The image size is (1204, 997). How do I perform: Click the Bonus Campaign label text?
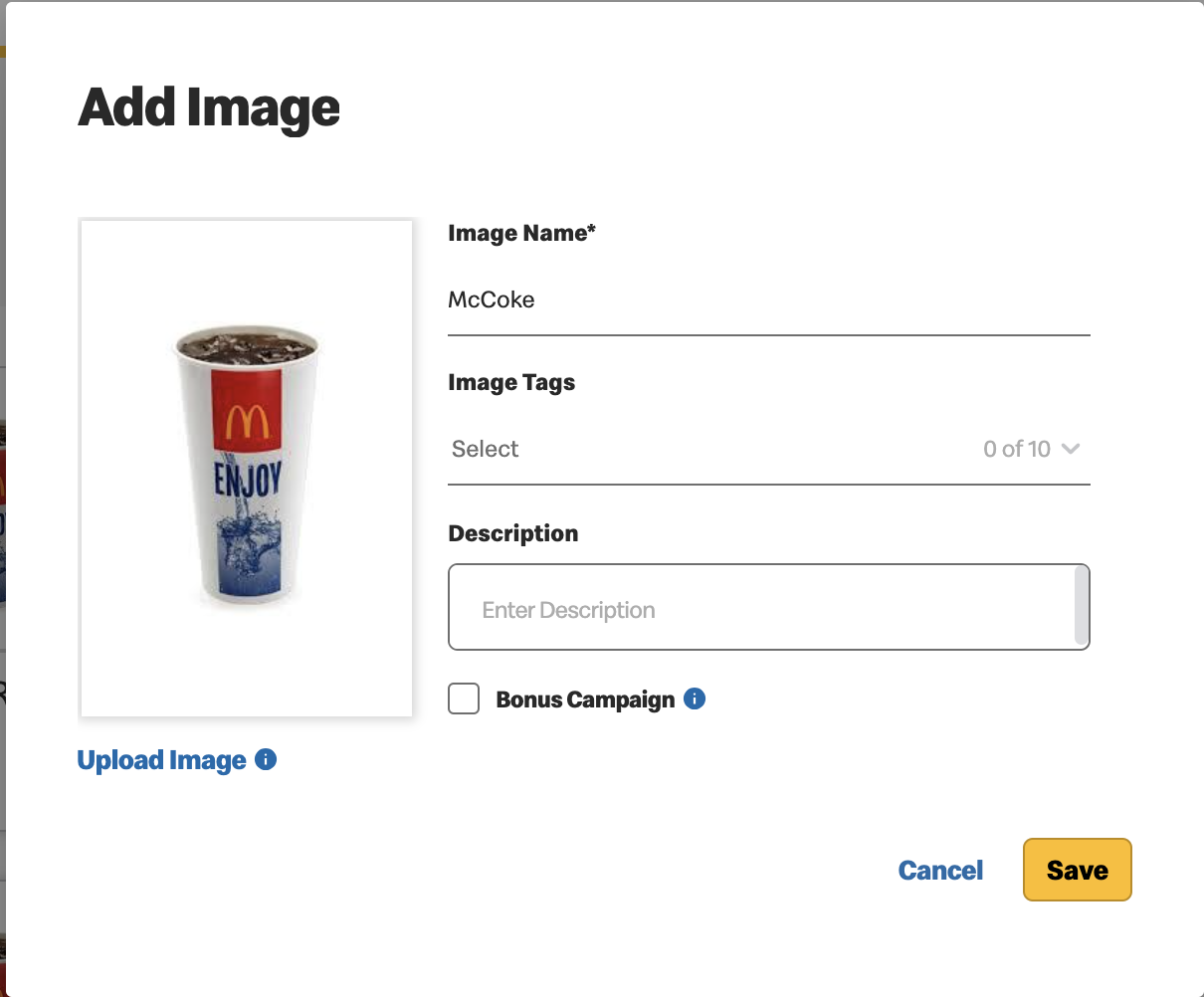pos(585,699)
